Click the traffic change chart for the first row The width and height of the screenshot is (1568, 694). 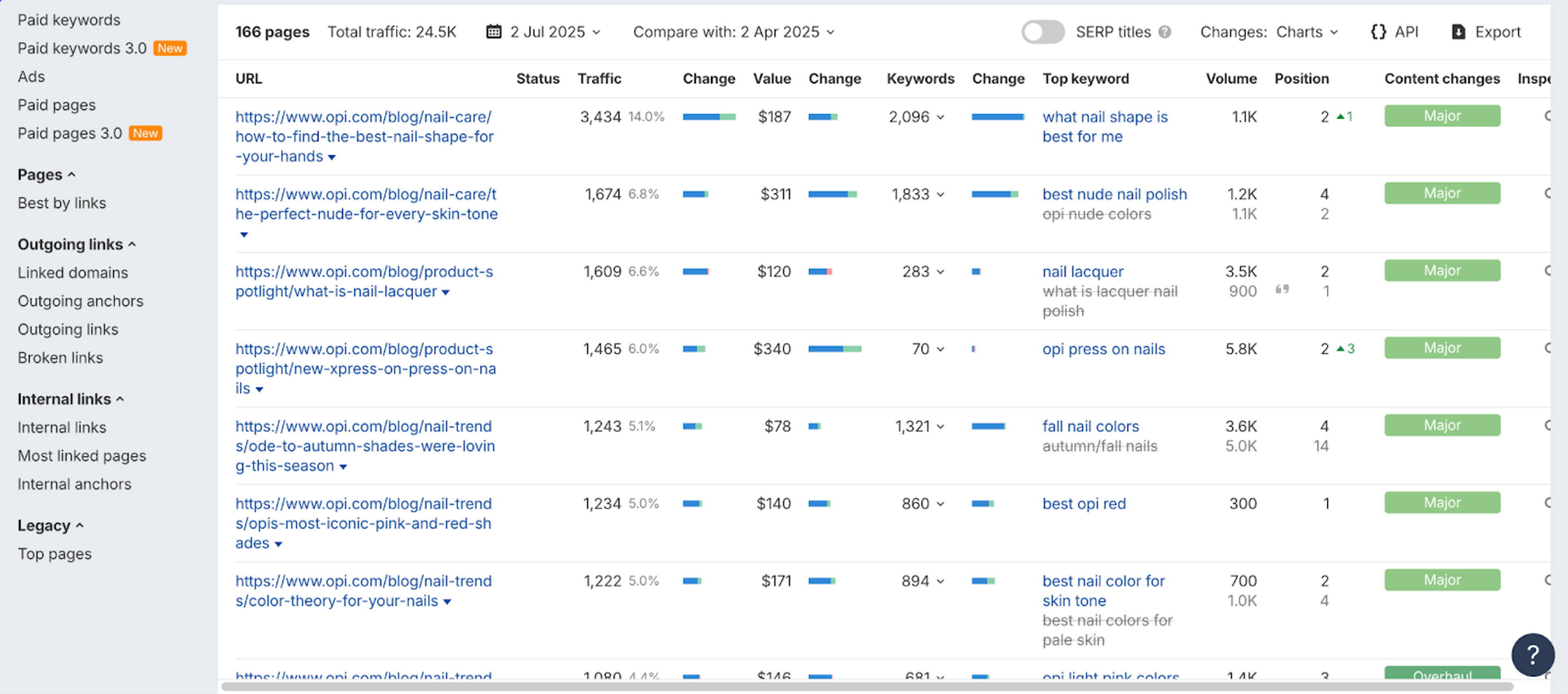click(708, 116)
